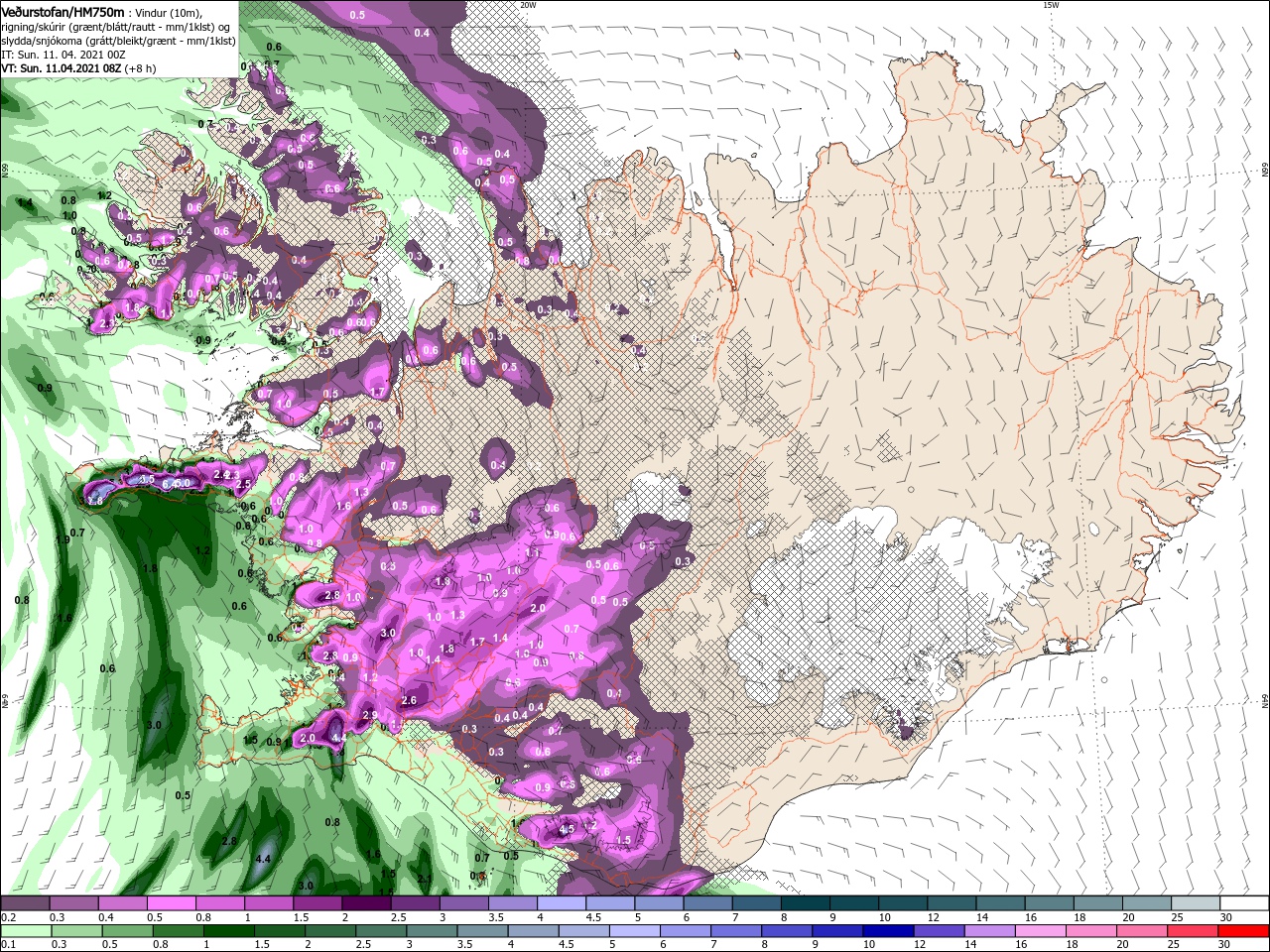1270x952 pixels.
Task: Pick the snow scale swatch for 1–1.5
Action: 269,903
